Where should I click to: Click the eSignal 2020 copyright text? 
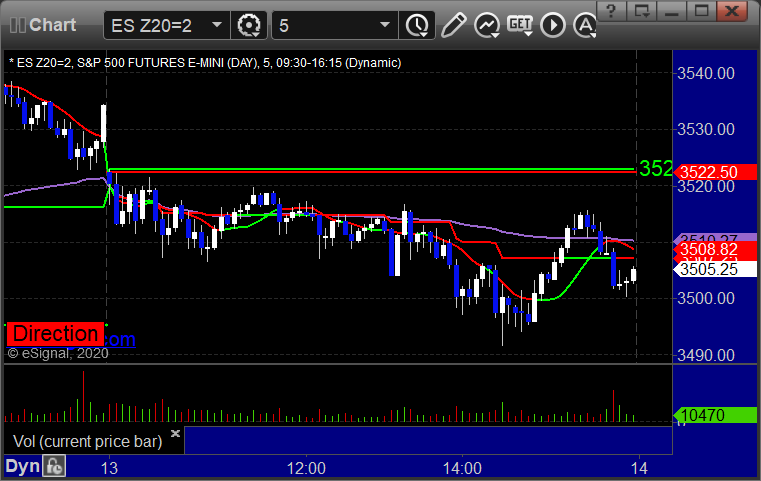point(58,353)
